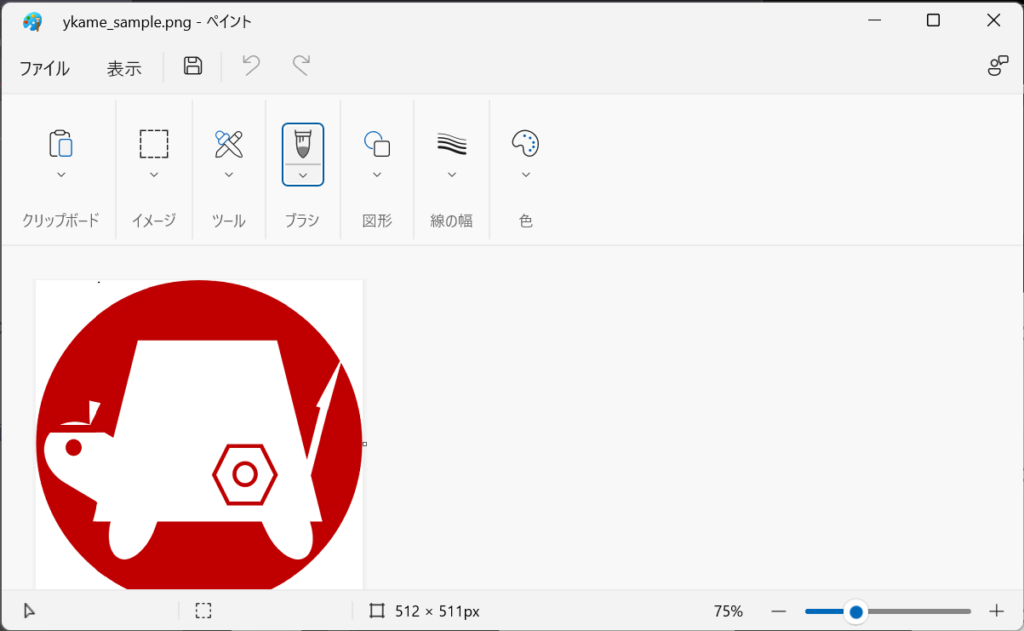Image resolution: width=1024 pixels, height=631 pixels.
Task: Select the rectangular selection icon
Action: point(154,144)
